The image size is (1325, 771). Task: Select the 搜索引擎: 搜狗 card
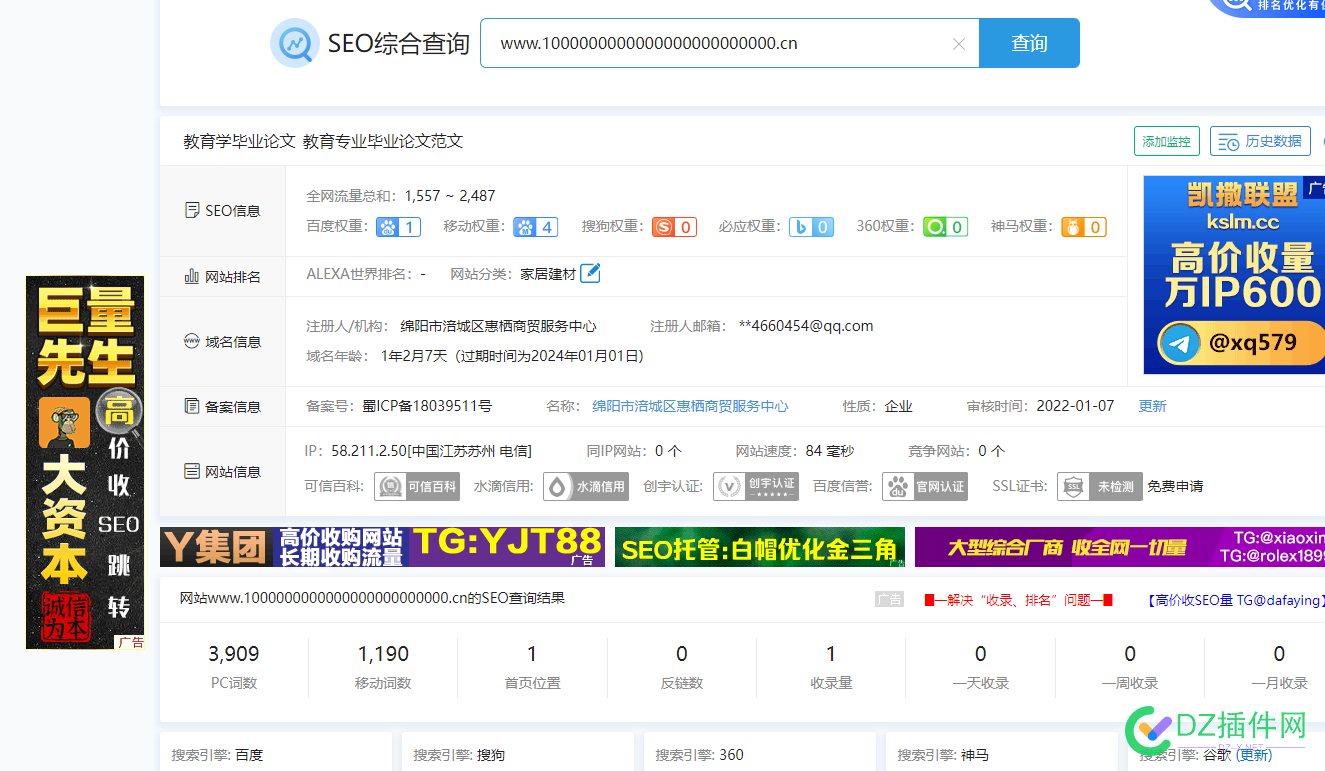click(x=518, y=752)
